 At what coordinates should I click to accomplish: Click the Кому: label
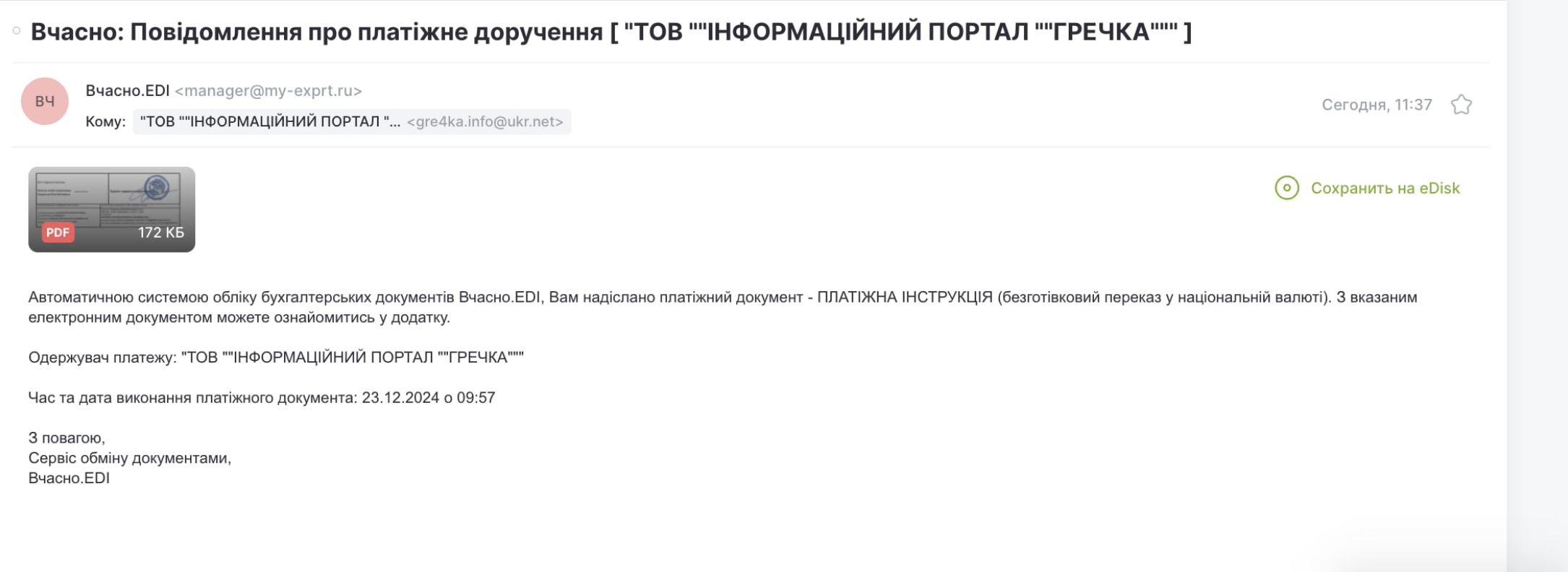pyautogui.click(x=105, y=121)
